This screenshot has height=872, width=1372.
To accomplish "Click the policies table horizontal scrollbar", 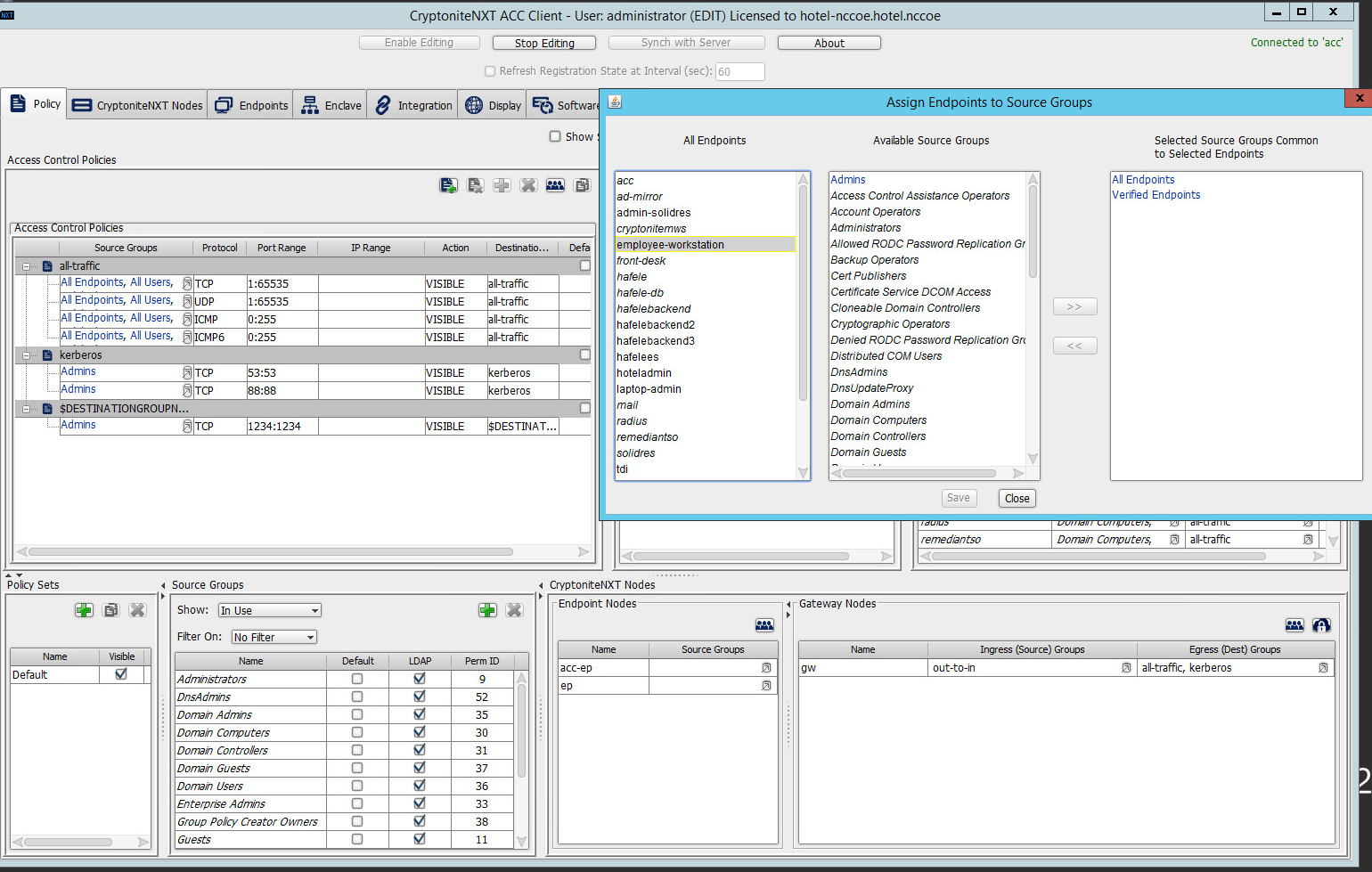I will pyautogui.click(x=271, y=552).
